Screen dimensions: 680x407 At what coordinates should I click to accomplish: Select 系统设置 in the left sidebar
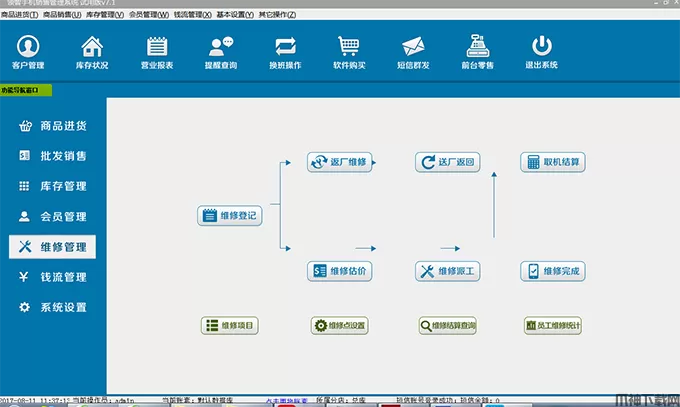tap(52, 307)
